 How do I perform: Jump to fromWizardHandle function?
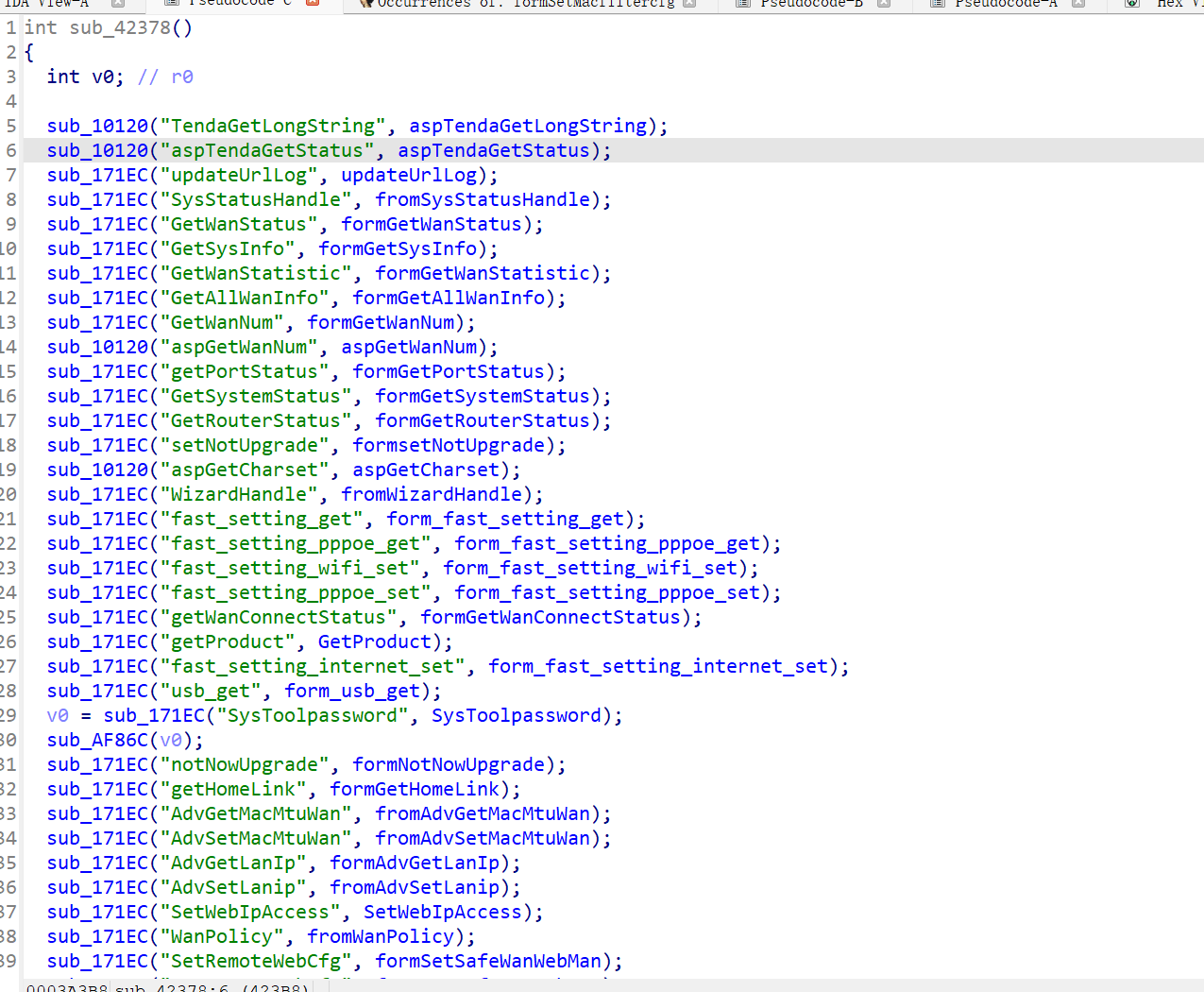pyautogui.click(x=432, y=494)
